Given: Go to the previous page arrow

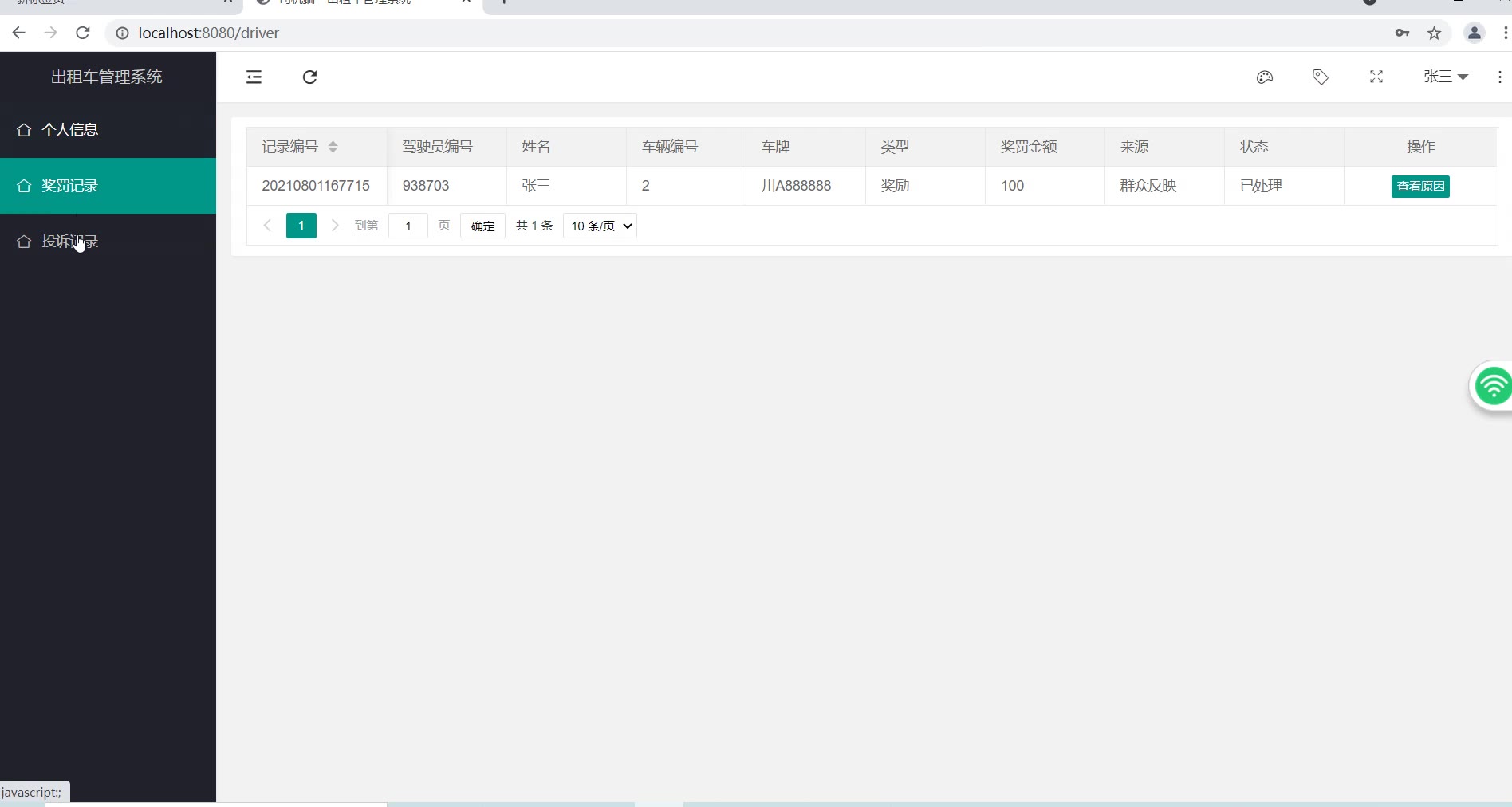Looking at the screenshot, I should click(x=267, y=226).
